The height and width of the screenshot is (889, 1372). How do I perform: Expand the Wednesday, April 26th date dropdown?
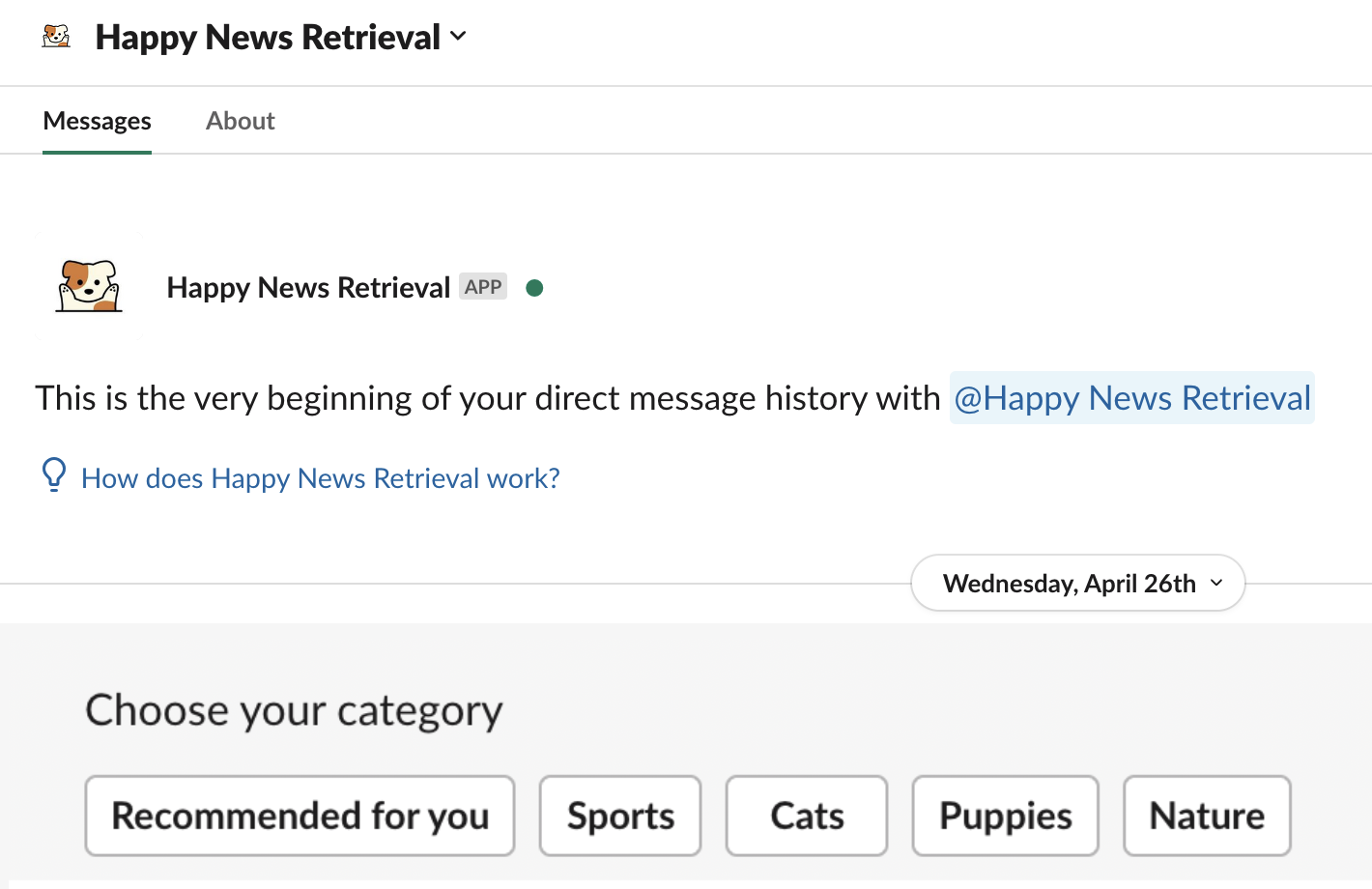pyautogui.click(x=1078, y=583)
